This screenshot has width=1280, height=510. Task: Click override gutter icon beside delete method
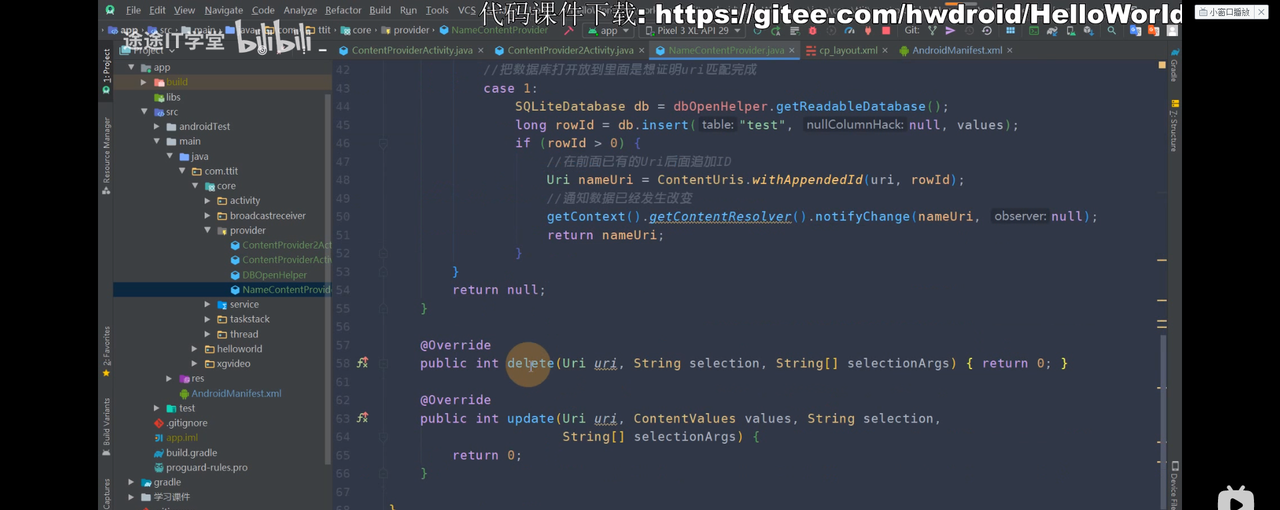pos(362,363)
